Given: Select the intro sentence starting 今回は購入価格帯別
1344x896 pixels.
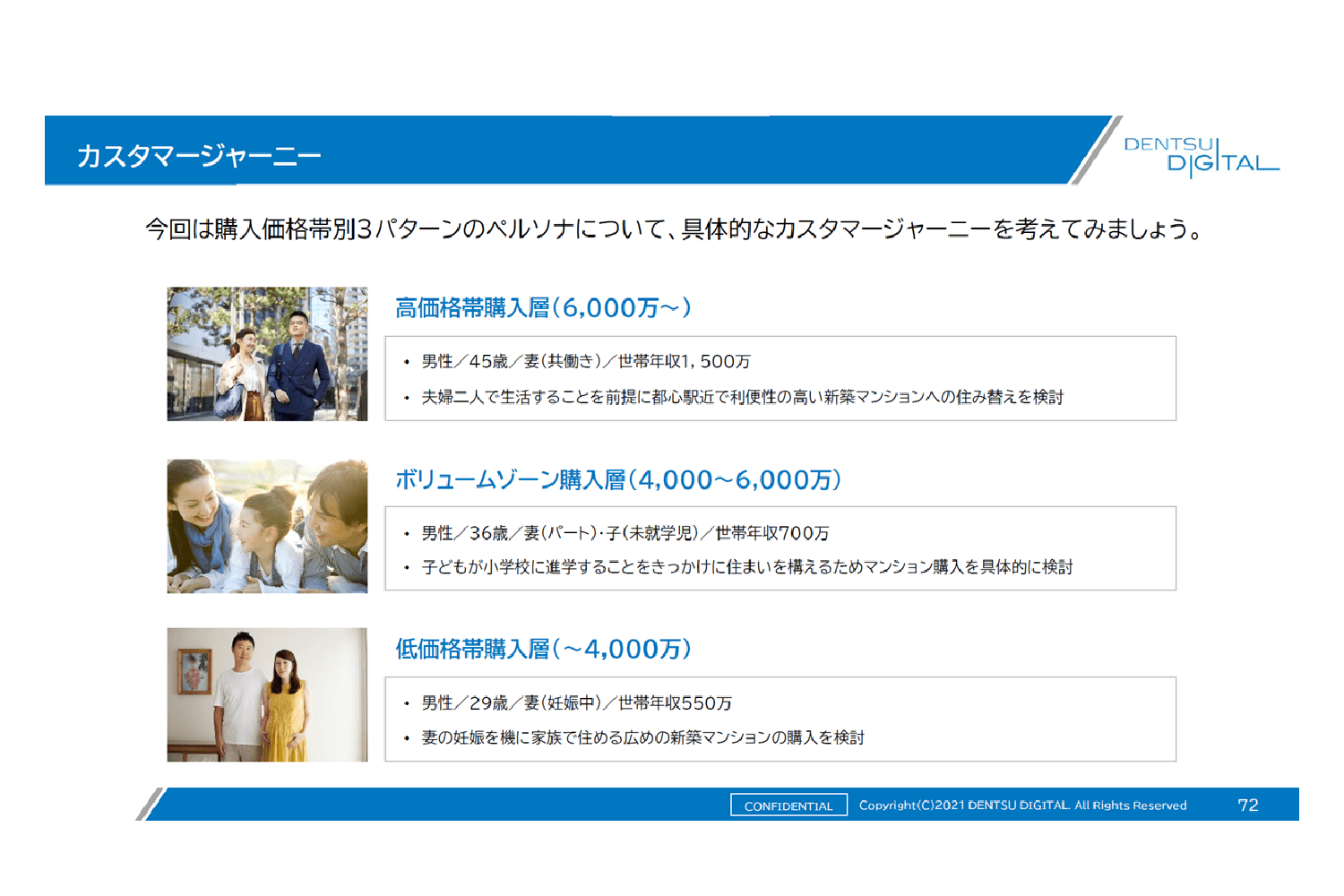Looking at the screenshot, I should tap(674, 229).
